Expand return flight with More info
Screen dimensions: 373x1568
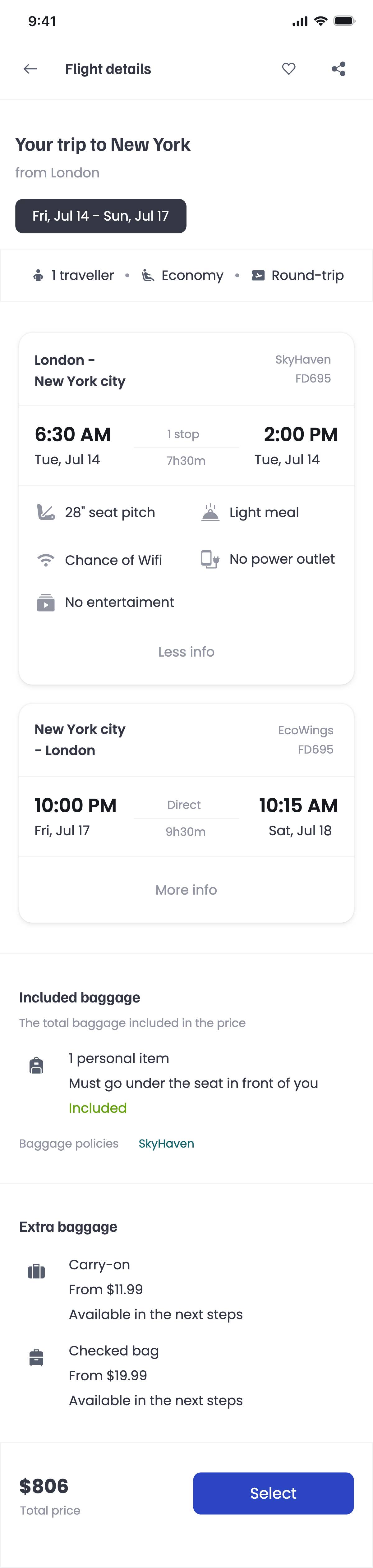(x=186, y=890)
